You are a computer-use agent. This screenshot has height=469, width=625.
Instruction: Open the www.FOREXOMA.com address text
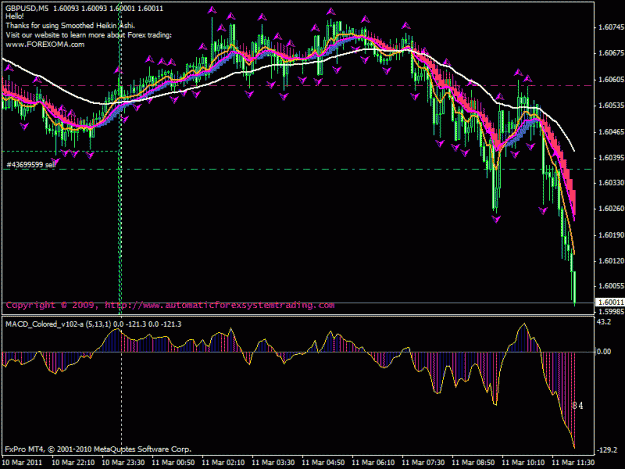(45, 44)
